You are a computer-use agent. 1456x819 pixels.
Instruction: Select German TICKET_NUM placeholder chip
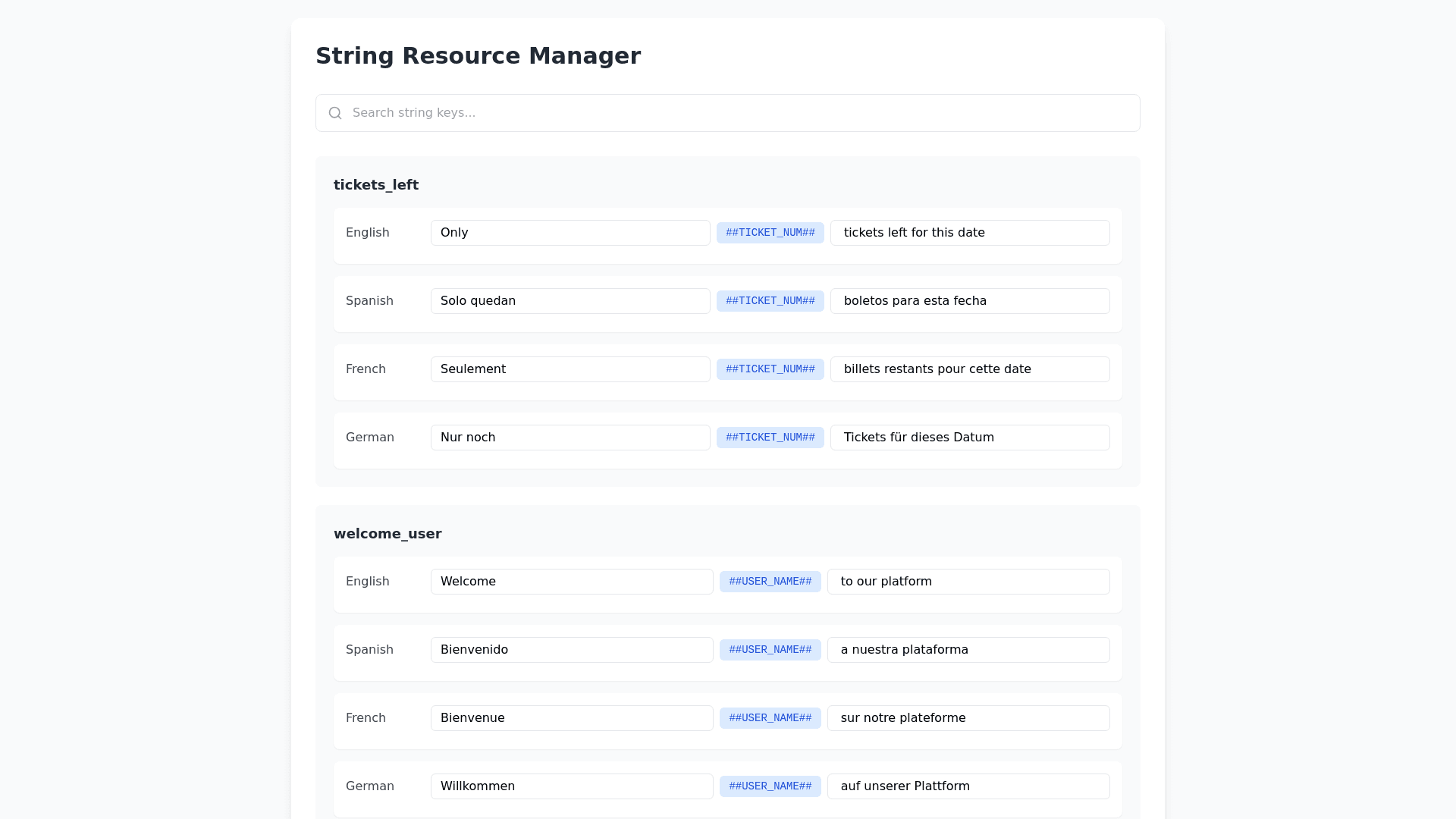pyautogui.click(x=770, y=438)
